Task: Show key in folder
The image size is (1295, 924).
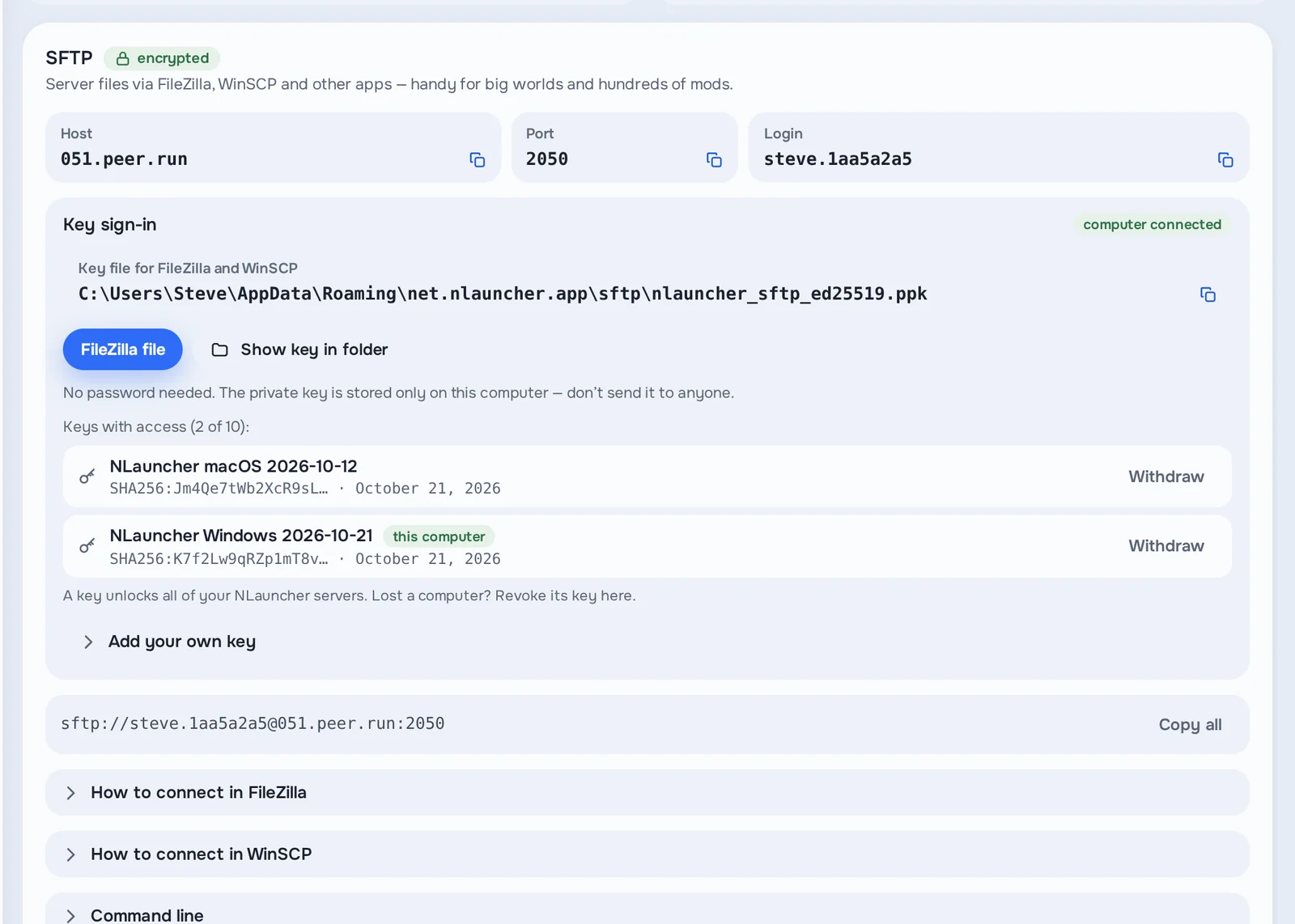Action: coord(300,350)
